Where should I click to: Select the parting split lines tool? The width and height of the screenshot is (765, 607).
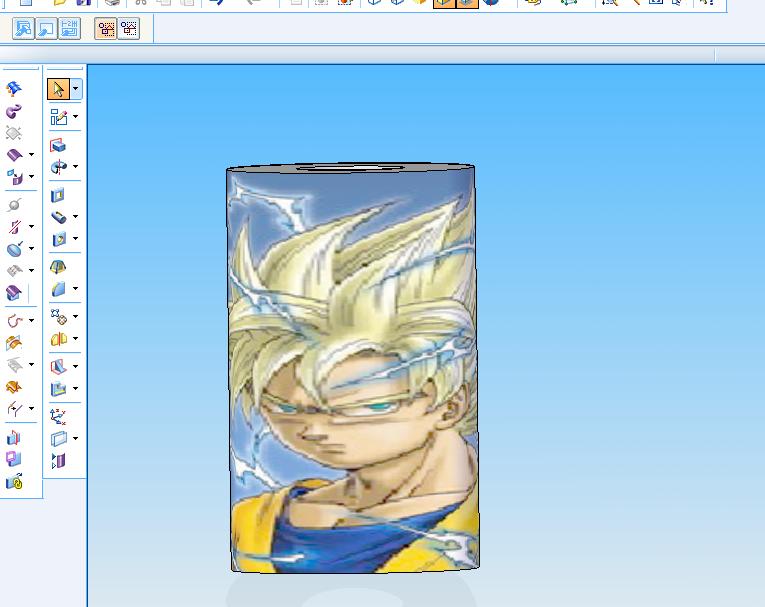pos(14,408)
